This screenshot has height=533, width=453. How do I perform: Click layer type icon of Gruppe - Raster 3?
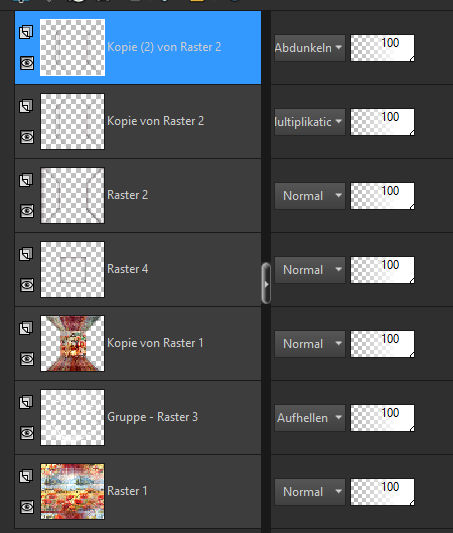26,402
